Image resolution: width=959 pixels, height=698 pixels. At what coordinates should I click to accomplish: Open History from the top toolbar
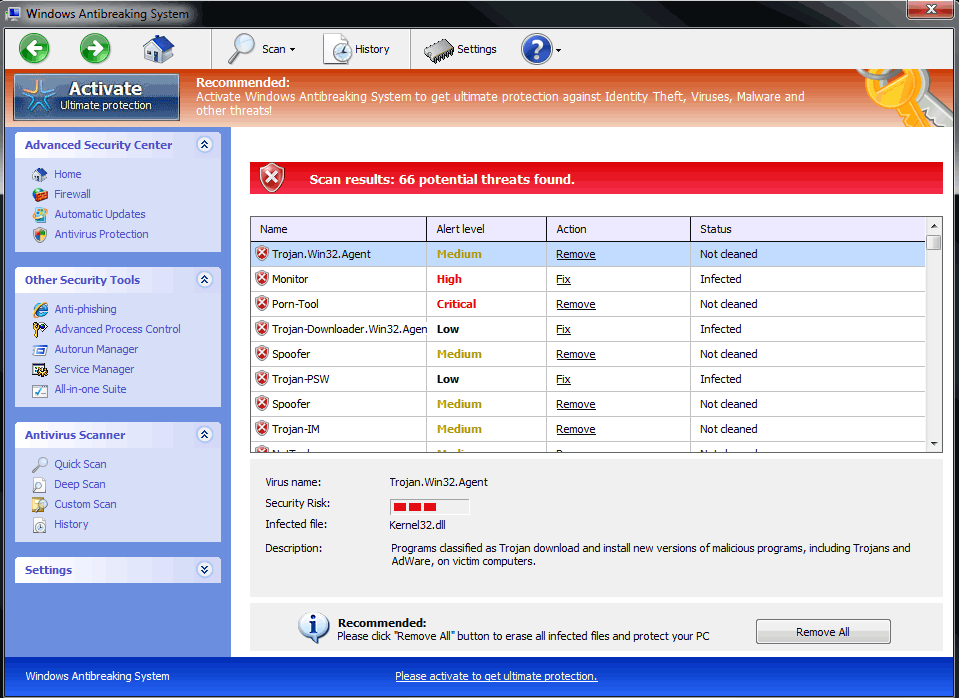click(358, 49)
